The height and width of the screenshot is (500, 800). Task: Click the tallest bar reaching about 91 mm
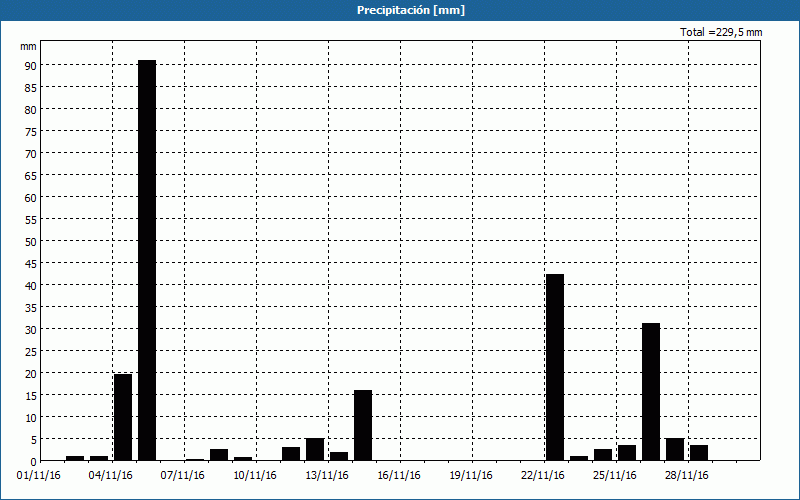point(147,260)
